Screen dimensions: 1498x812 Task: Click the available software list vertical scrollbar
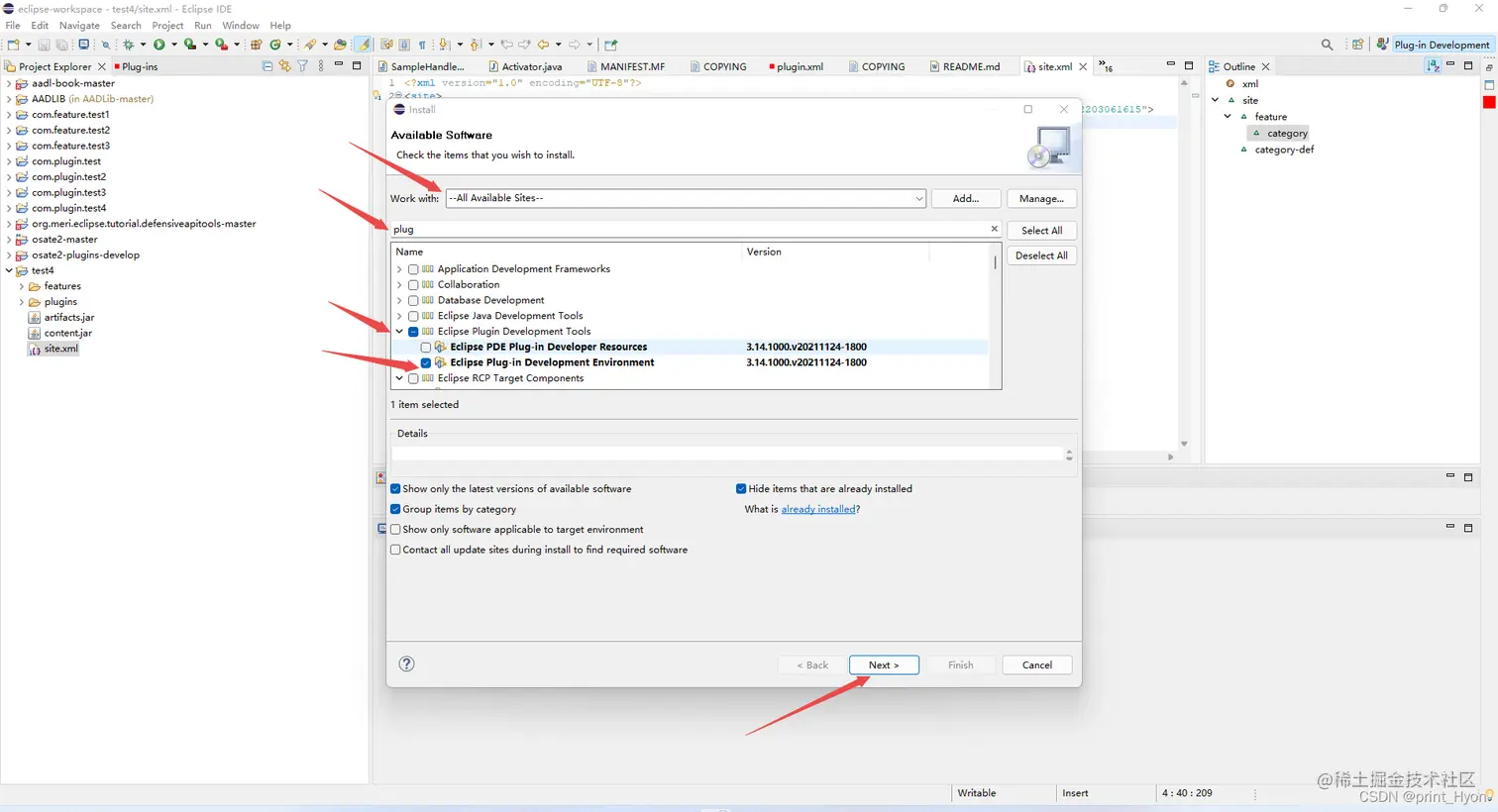(x=995, y=263)
